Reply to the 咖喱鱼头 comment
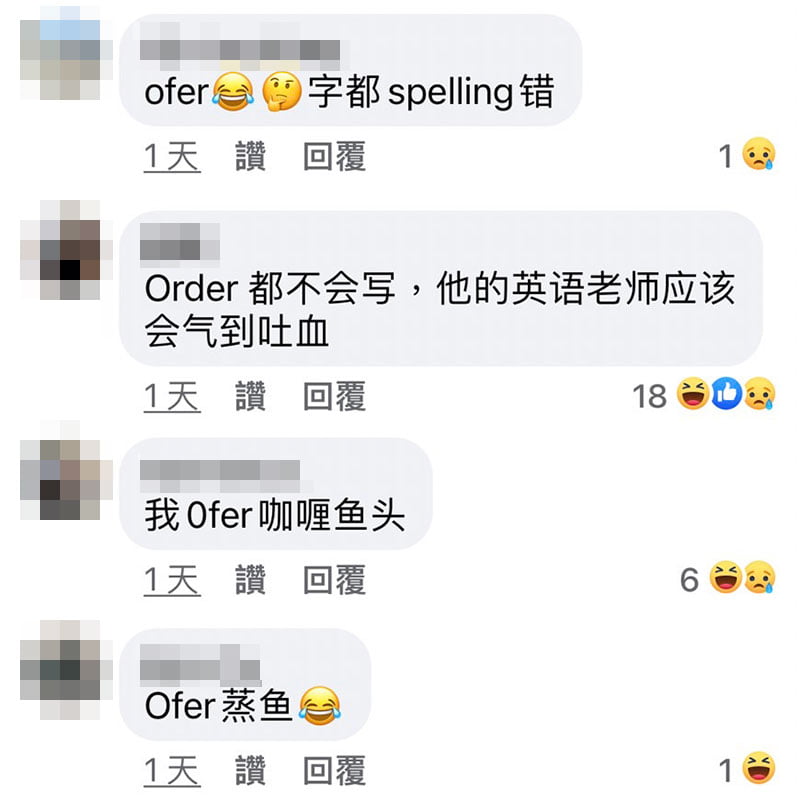Screen dimensions: 800x800 (335, 579)
